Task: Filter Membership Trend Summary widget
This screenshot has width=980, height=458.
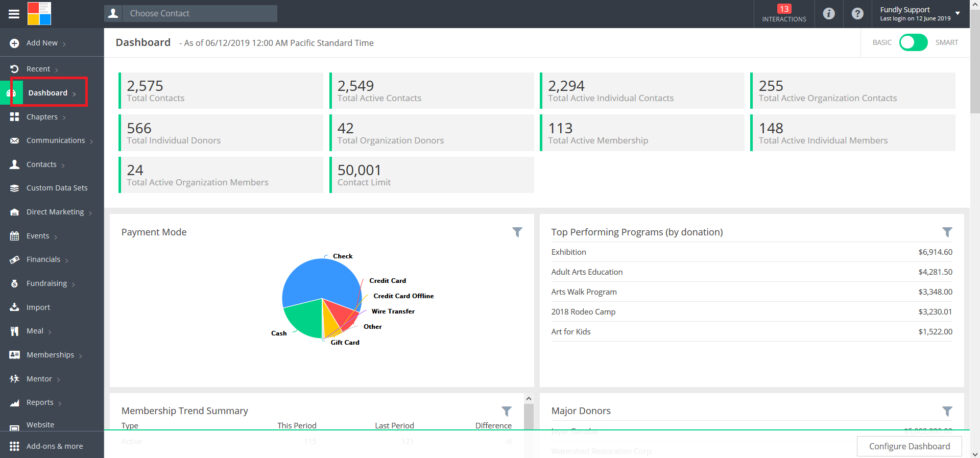Action: pos(506,411)
